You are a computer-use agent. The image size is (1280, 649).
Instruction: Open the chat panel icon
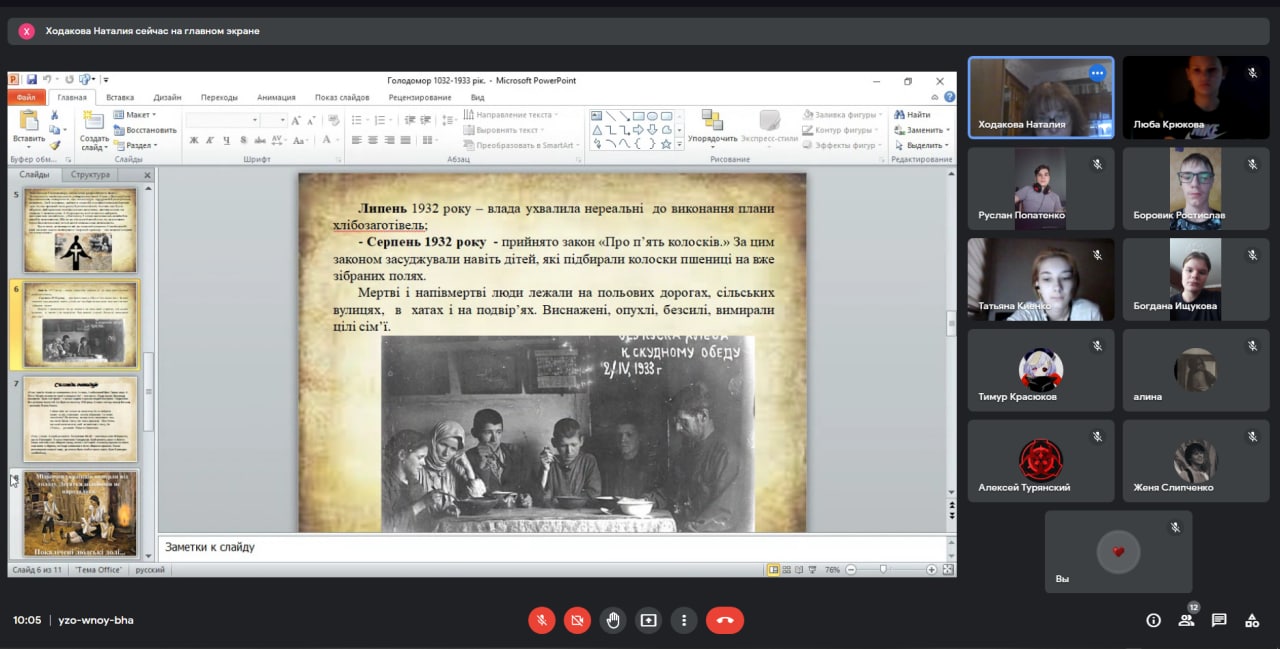pos(1218,620)
